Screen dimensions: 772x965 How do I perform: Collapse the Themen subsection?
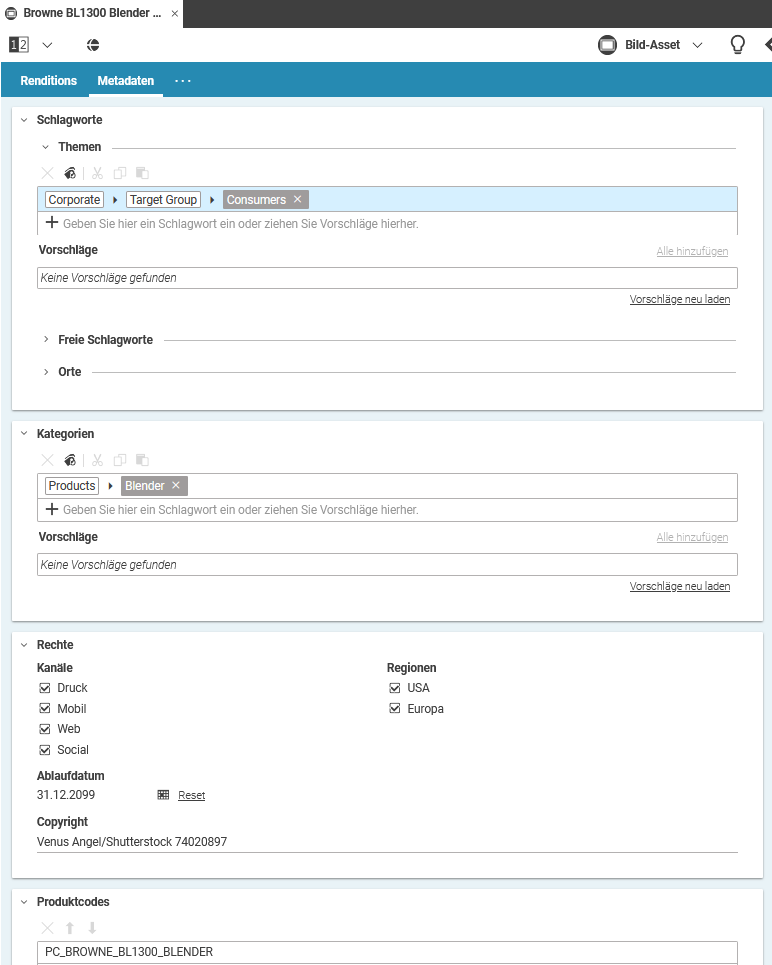click(x=46, y=147)
